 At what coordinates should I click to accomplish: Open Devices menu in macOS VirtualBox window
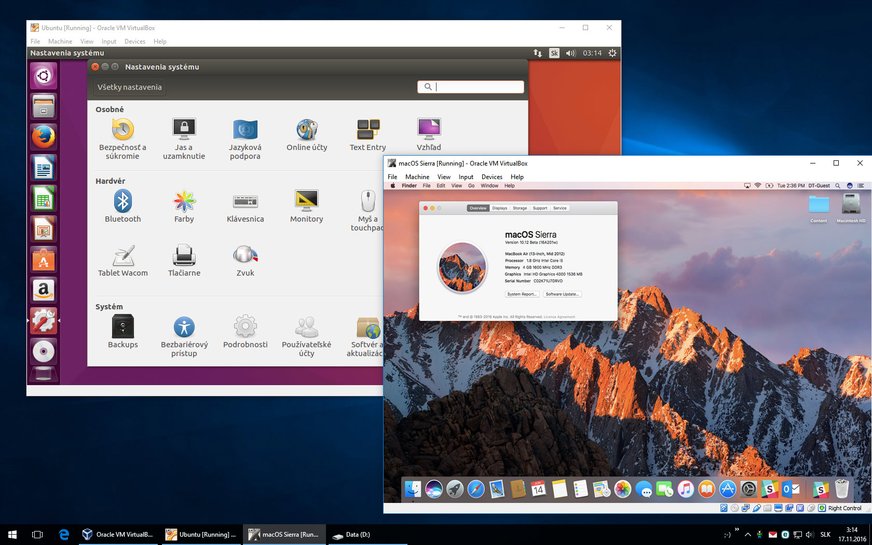[x=491, y=177]
